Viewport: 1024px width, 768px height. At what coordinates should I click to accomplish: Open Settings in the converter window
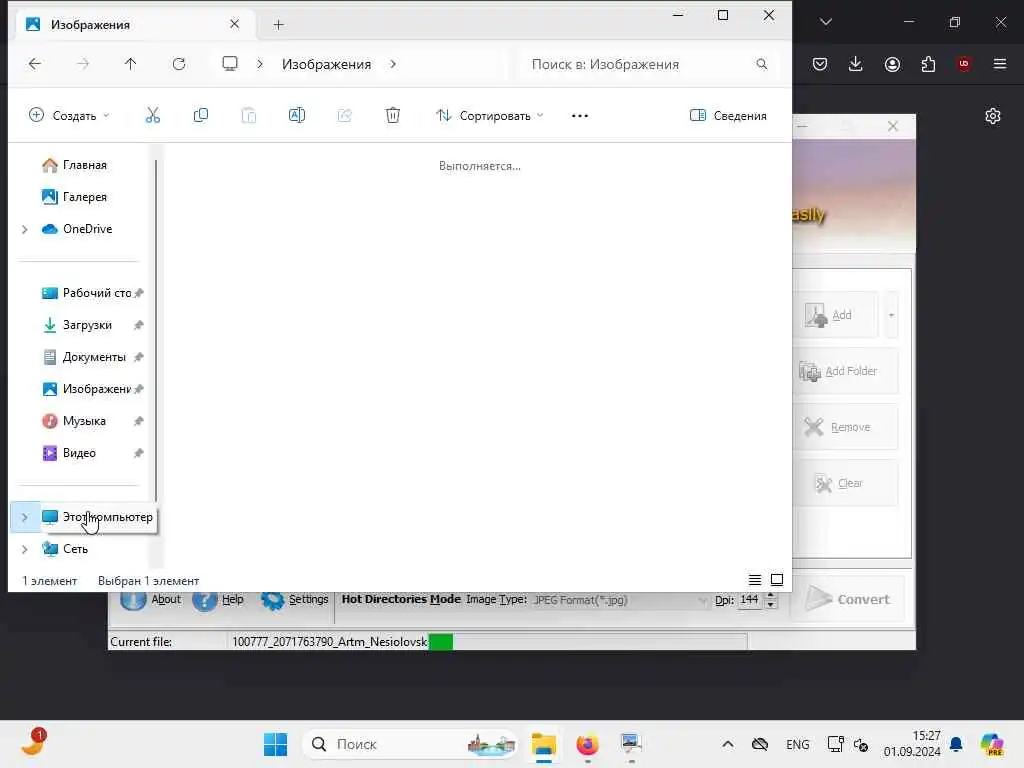(x=295, y=600)
